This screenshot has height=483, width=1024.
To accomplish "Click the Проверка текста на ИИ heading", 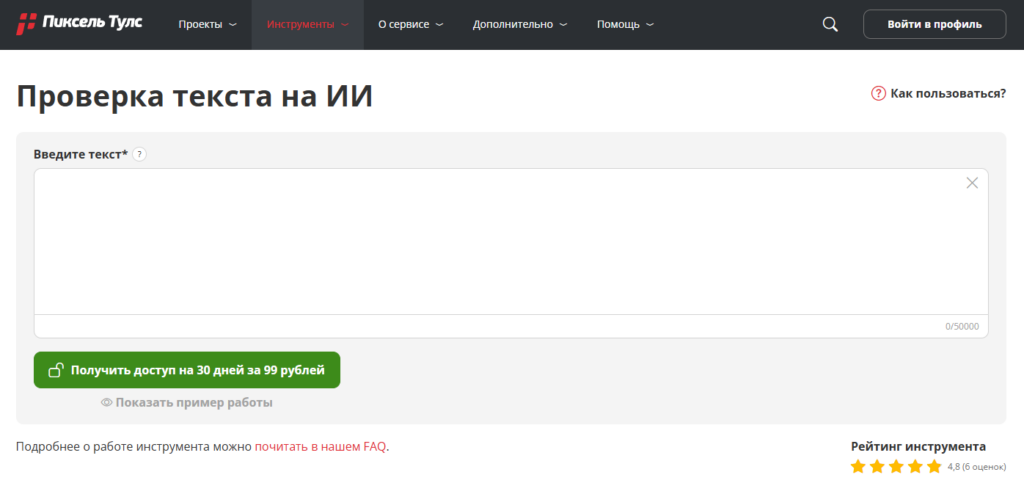I will 195,96.
